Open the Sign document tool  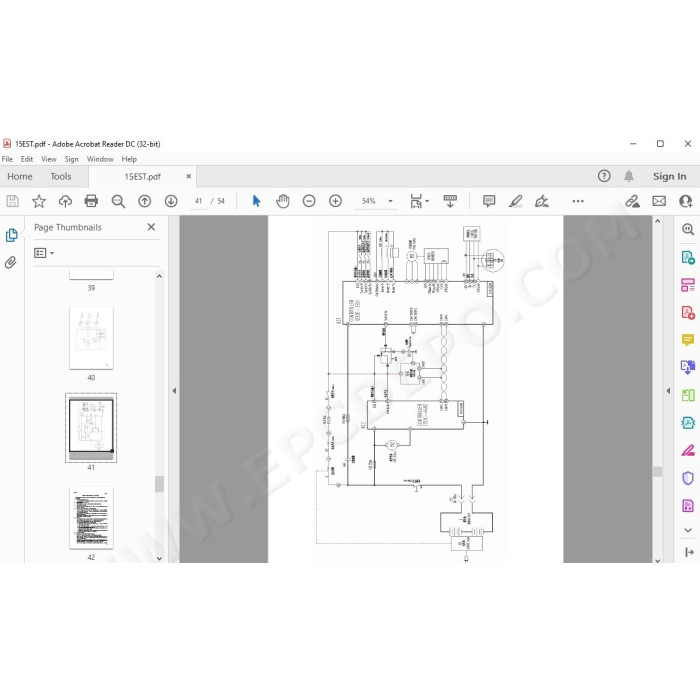click(542, 201)
